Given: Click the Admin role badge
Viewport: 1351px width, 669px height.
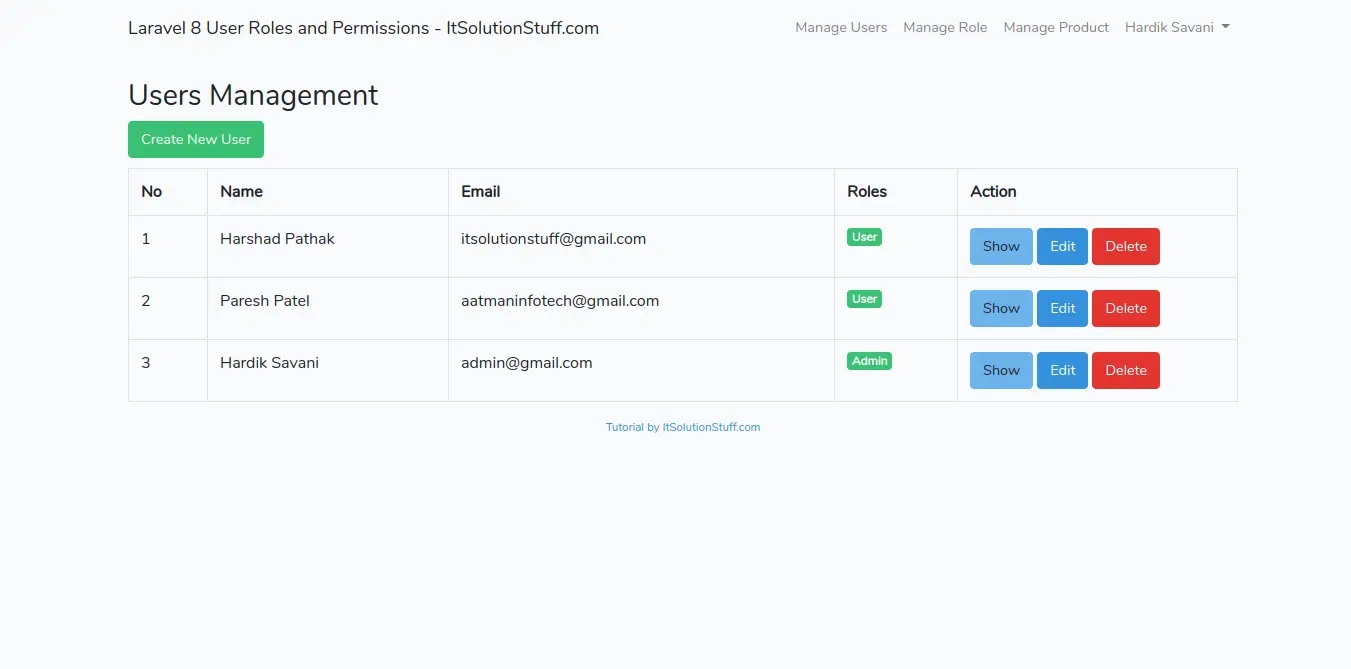Looking at the screenshot, I should 869,361.
